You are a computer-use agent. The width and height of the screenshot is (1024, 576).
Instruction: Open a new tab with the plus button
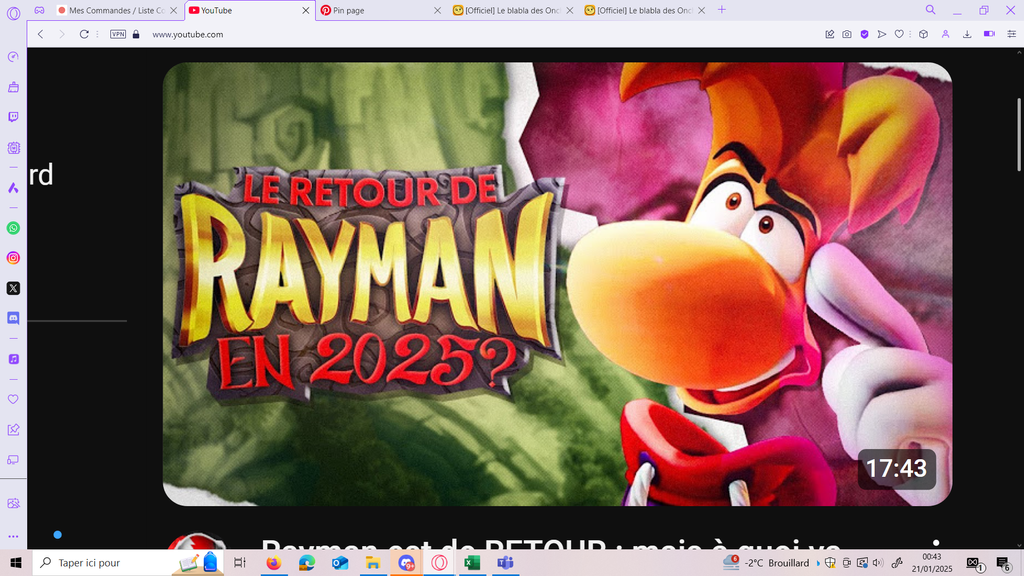tap(722, 10)
